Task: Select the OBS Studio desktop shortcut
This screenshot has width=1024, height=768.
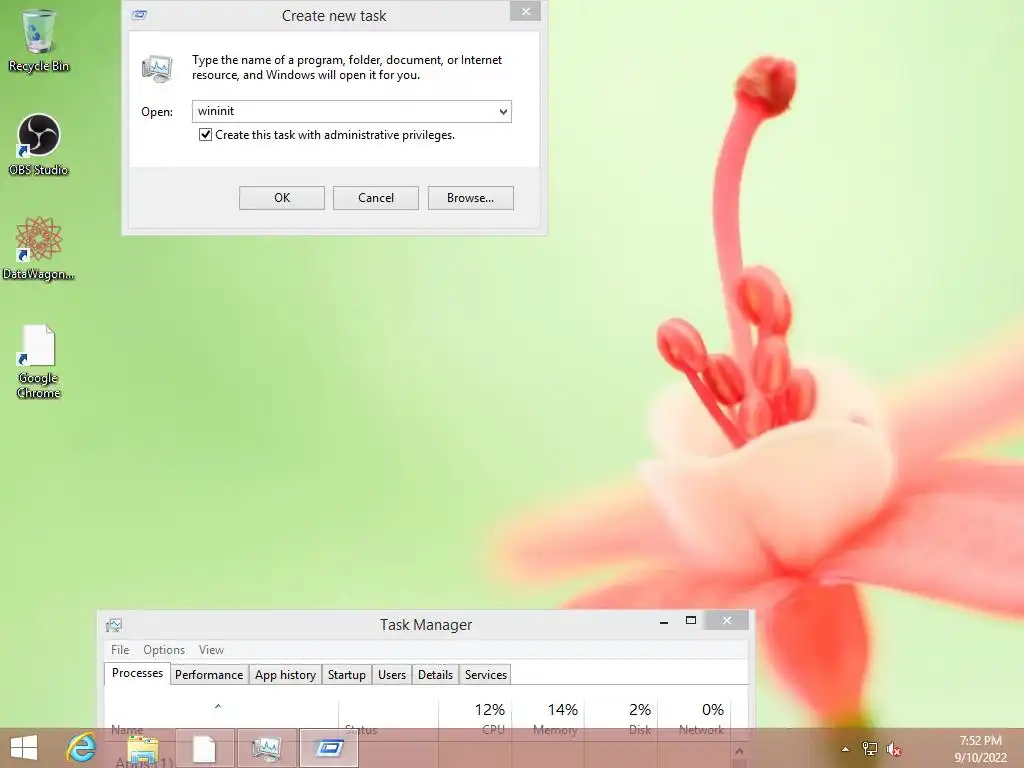Action: [39, 145]
